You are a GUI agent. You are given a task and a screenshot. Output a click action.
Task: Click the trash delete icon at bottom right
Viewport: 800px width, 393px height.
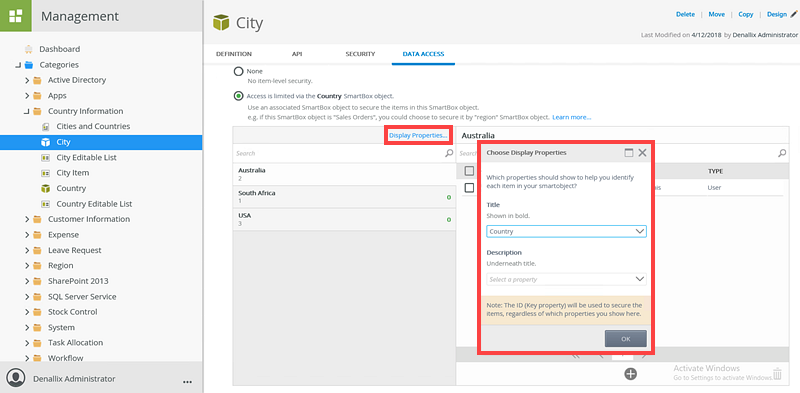tap(777, 374)
